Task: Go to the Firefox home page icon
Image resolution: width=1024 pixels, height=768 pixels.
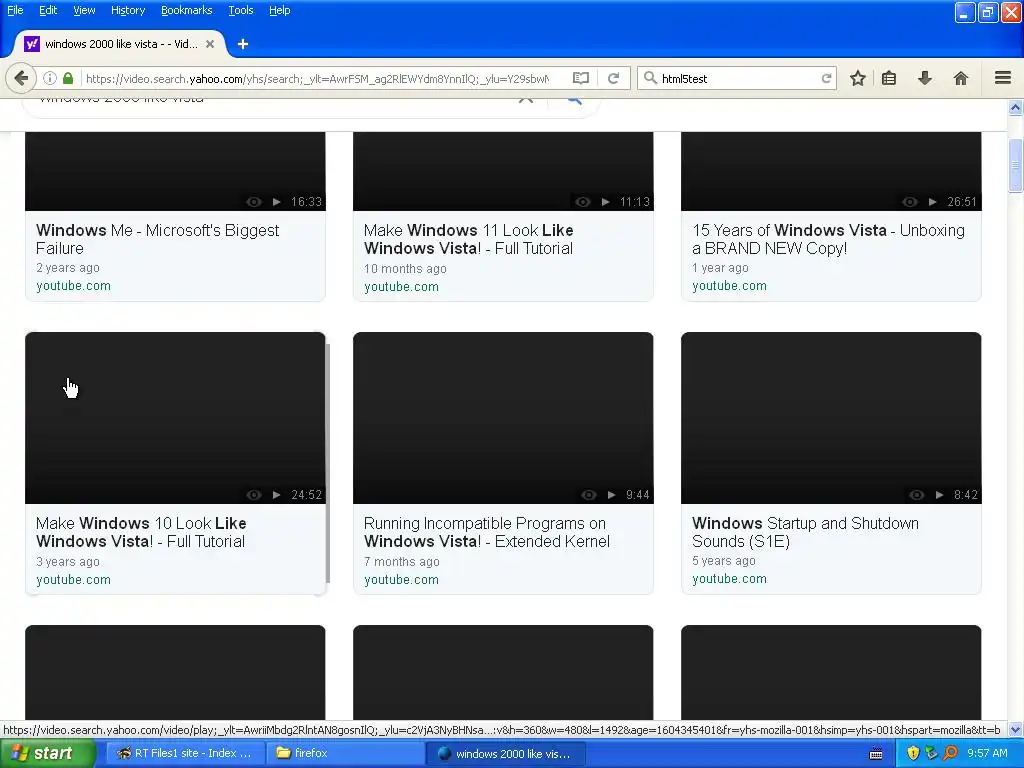Action: [x=961, y=78]
